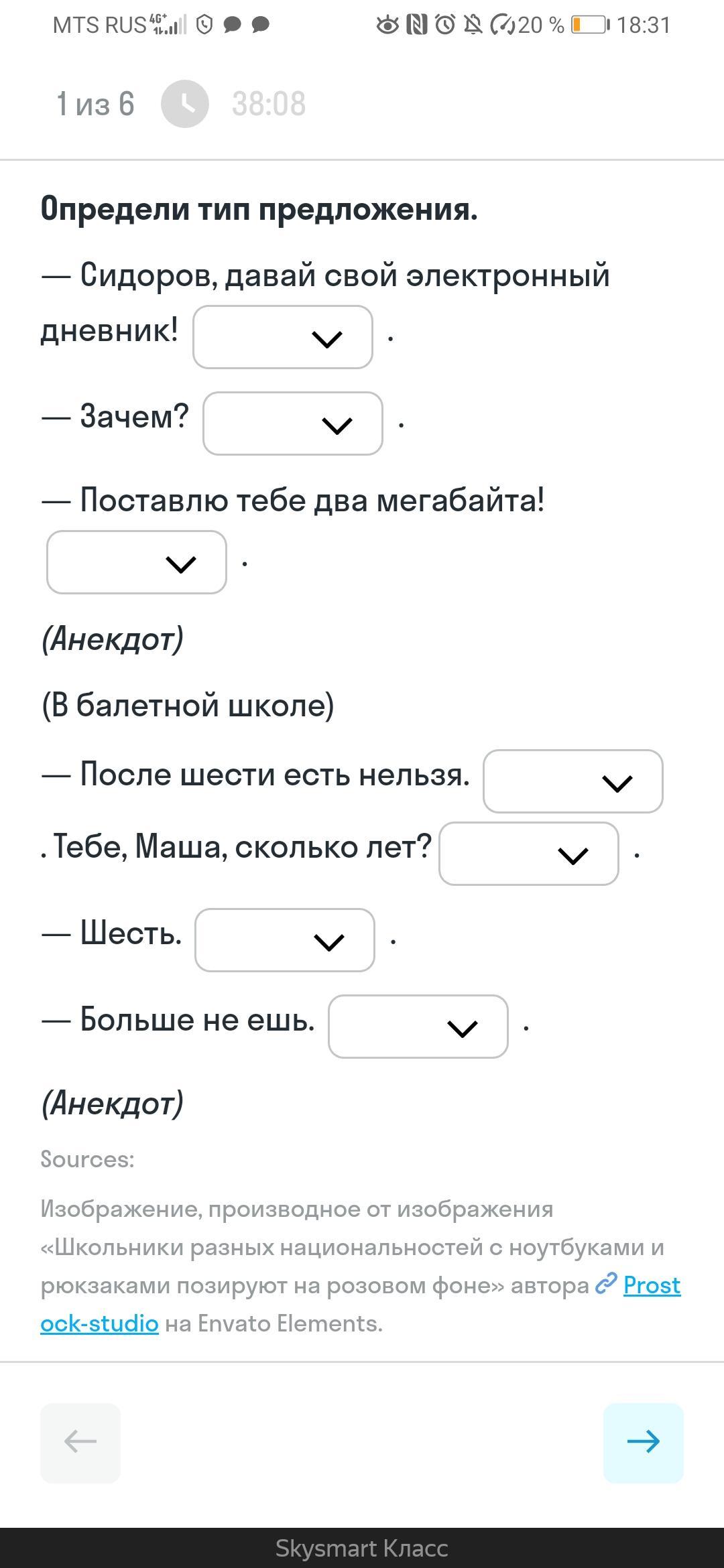The height and width of the screenshot is (1568, 724).
Task: Tap the alarm clock status icon
Action: click(445, 25)
